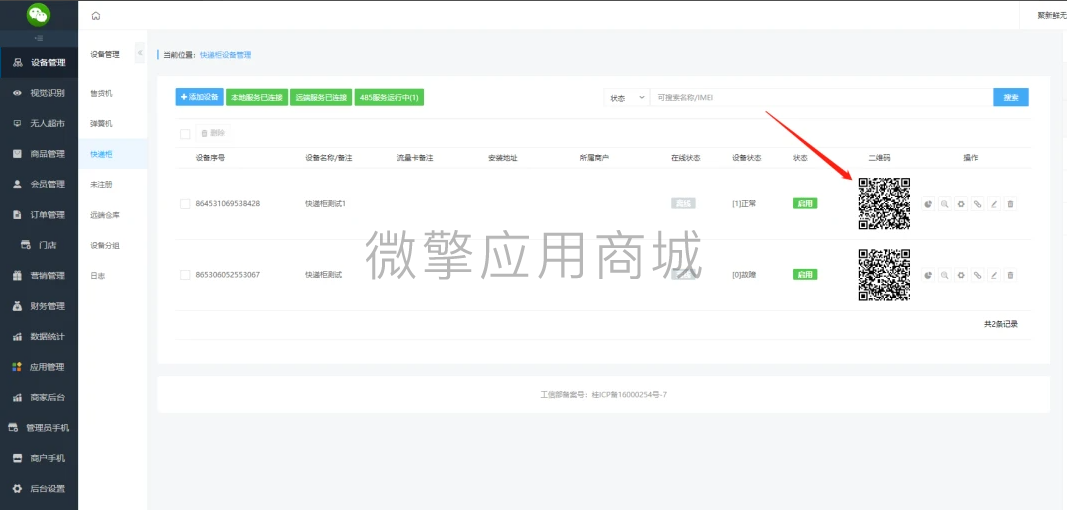This screenshot has width=1067, height=510.
Task: Open 营销管理 in the sidebar
Action: pyautogui.click(x=39, y=276)
